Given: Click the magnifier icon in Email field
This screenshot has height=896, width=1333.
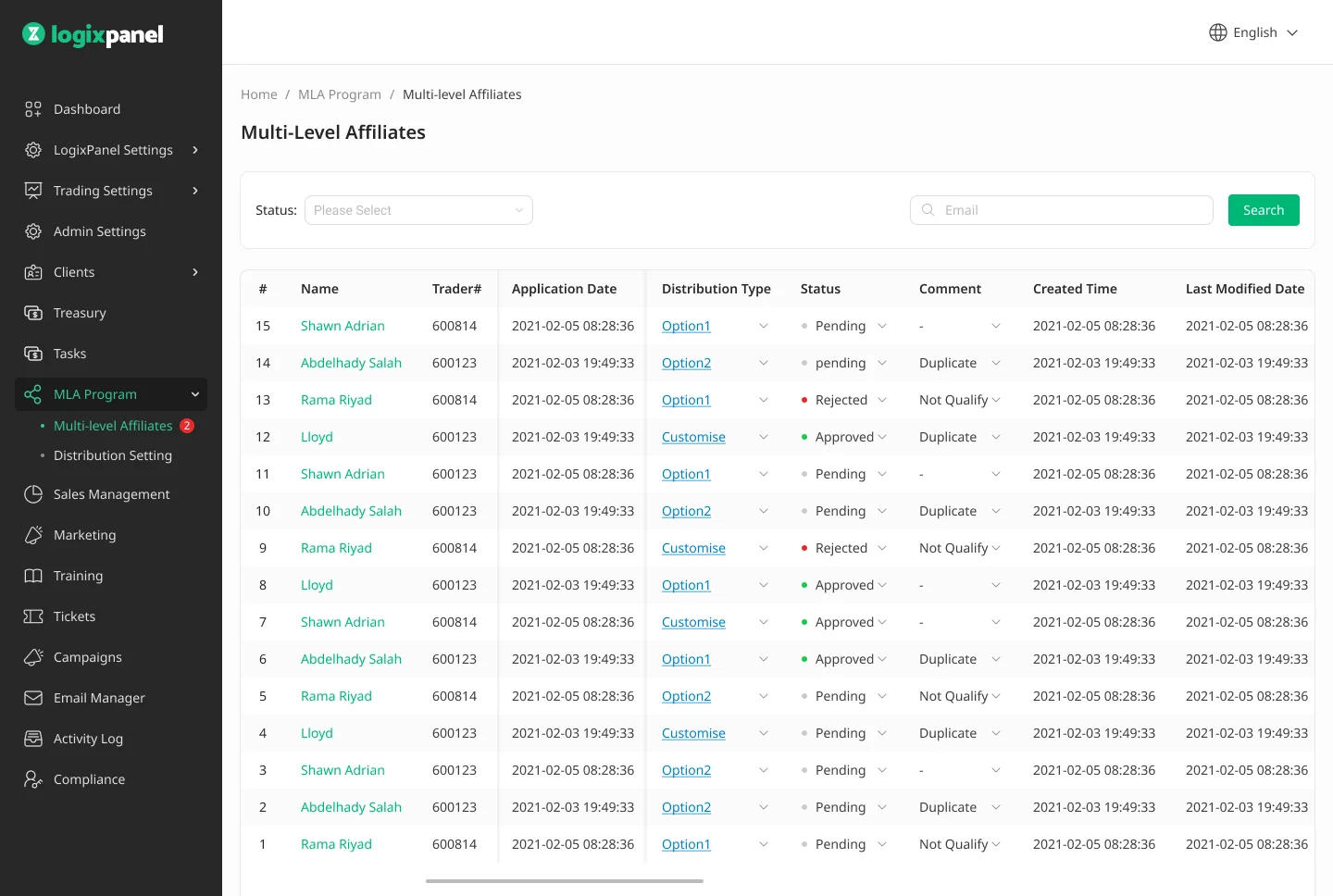Looking at the screenshot, I should tap(928, 210).
